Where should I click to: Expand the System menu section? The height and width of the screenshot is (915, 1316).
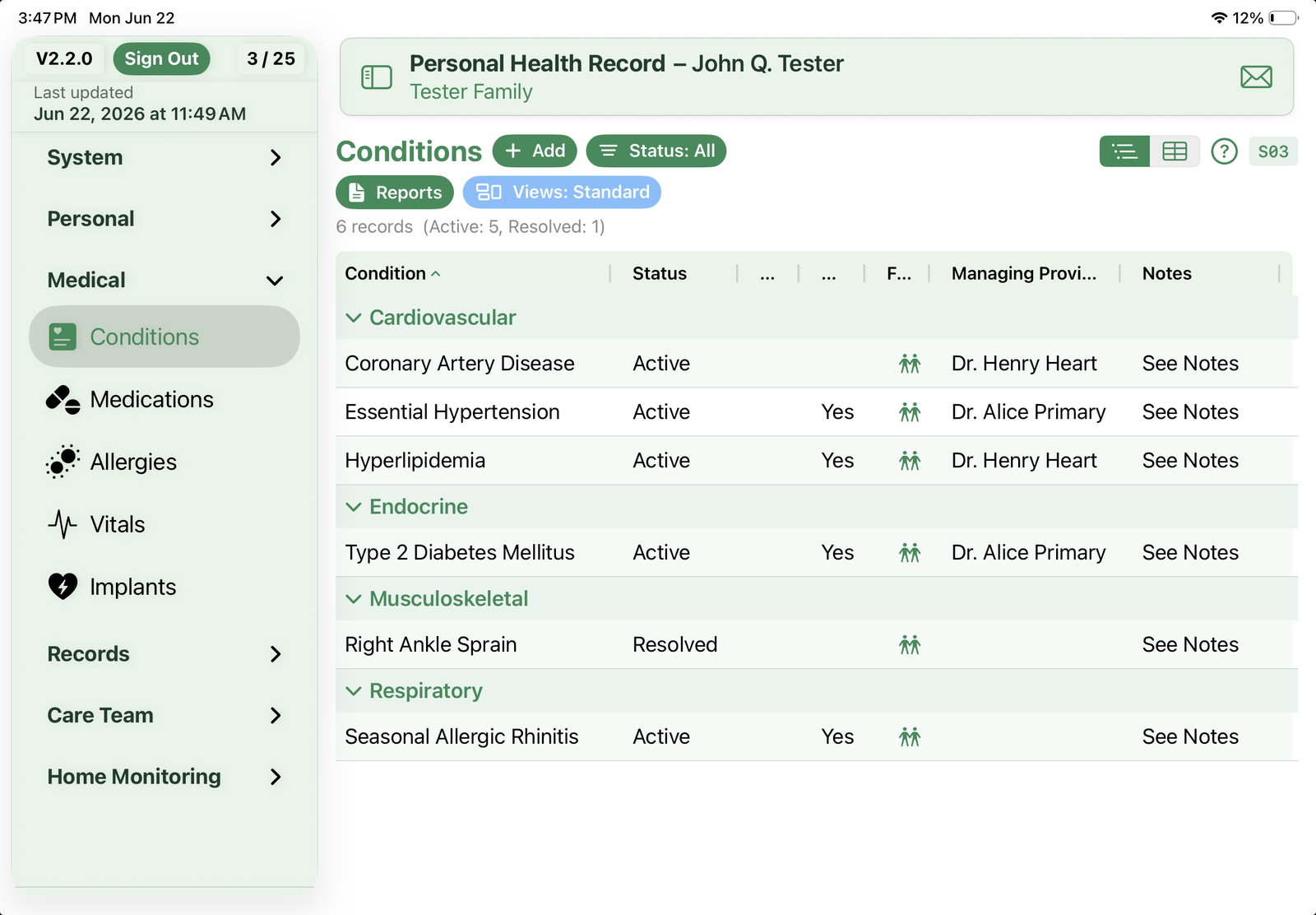[x=164, y=157]
